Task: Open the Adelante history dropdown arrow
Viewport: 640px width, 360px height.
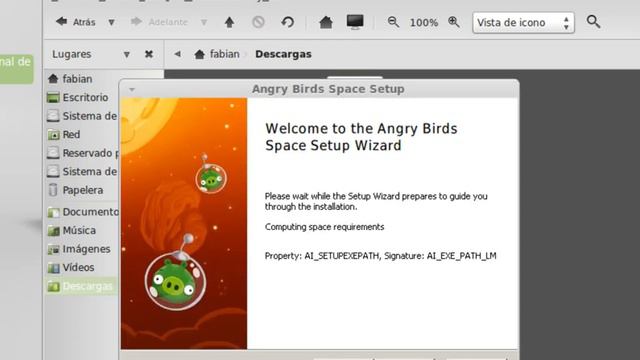Action: 204,22
